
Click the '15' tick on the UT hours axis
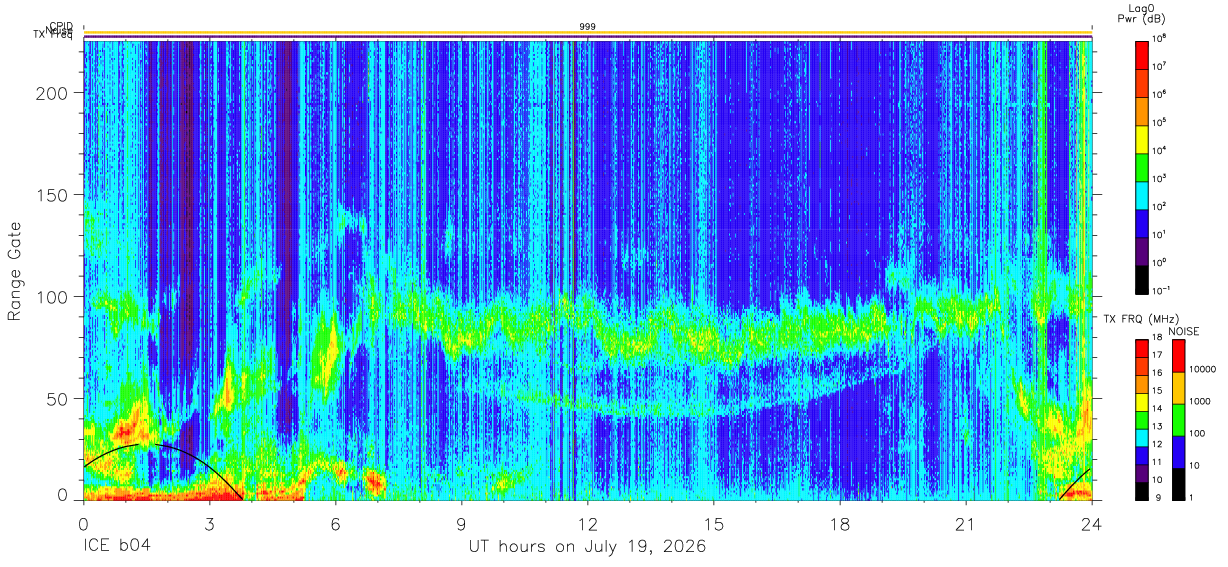[714, 524]
